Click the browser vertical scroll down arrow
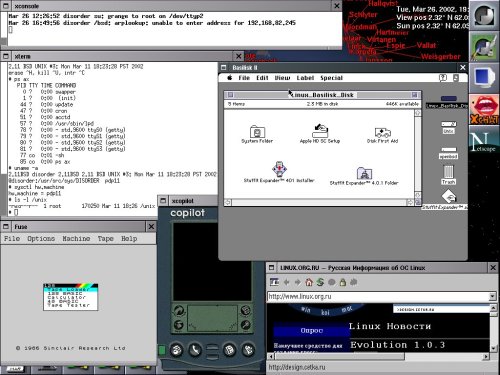 click(494, 348)
